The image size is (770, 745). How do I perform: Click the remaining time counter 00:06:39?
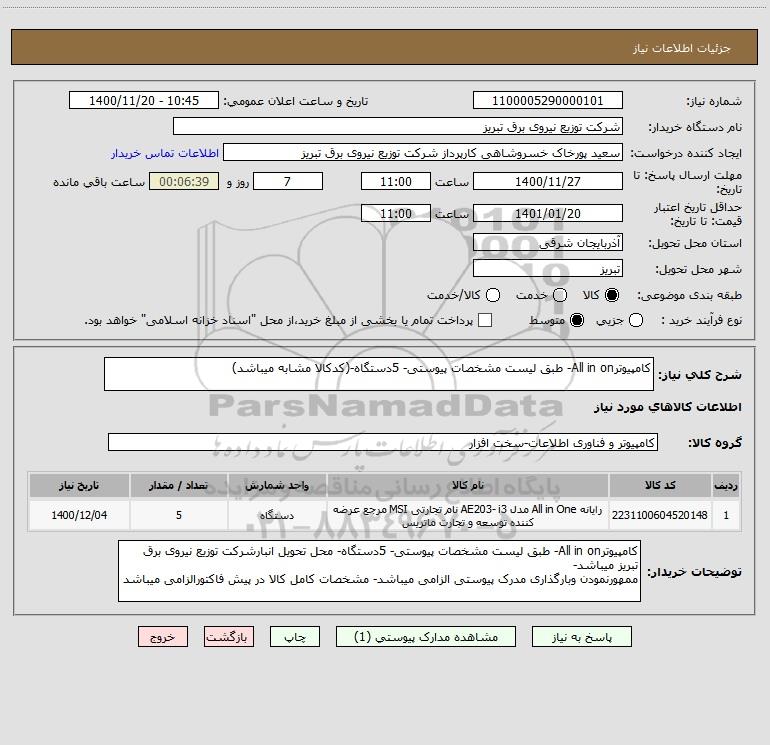184,181
